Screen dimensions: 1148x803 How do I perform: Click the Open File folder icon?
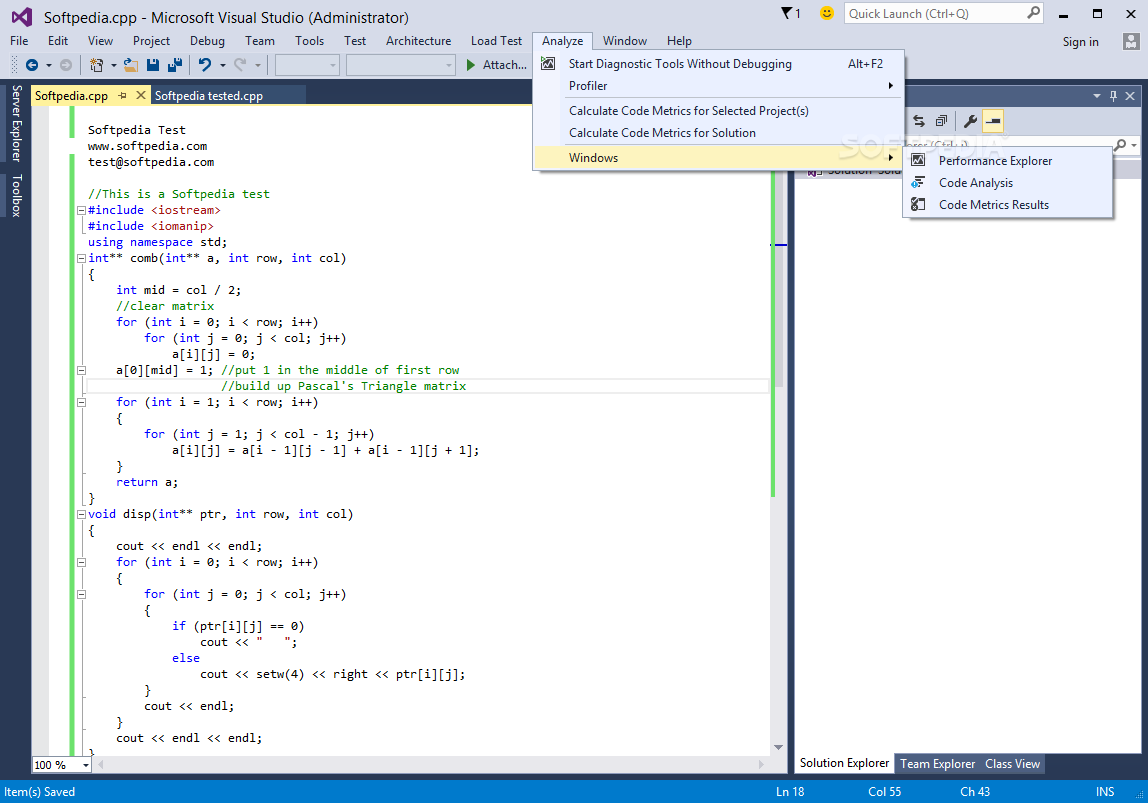131,65
